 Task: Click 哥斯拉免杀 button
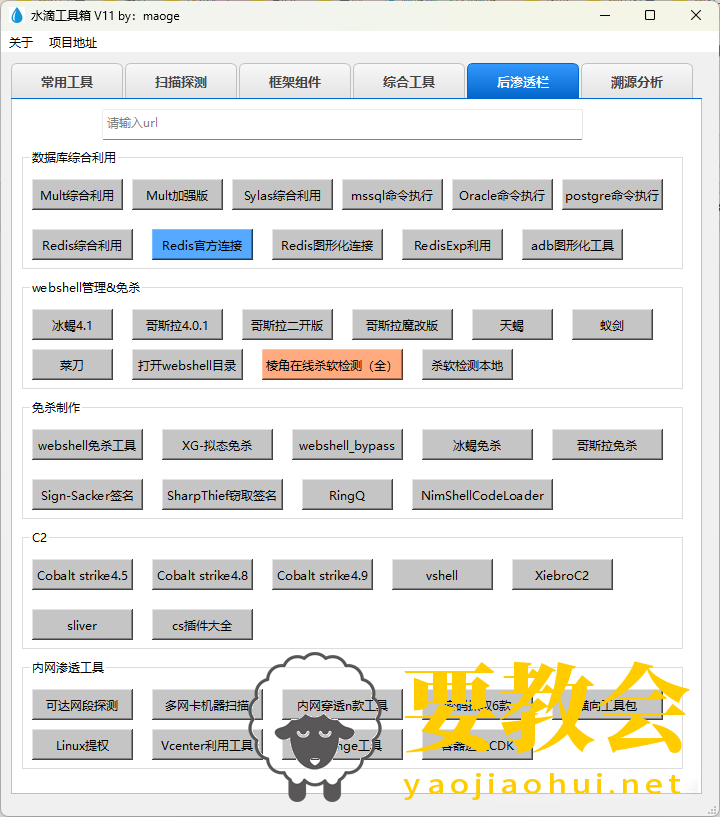pyautogui.click(x=607, y=445)
